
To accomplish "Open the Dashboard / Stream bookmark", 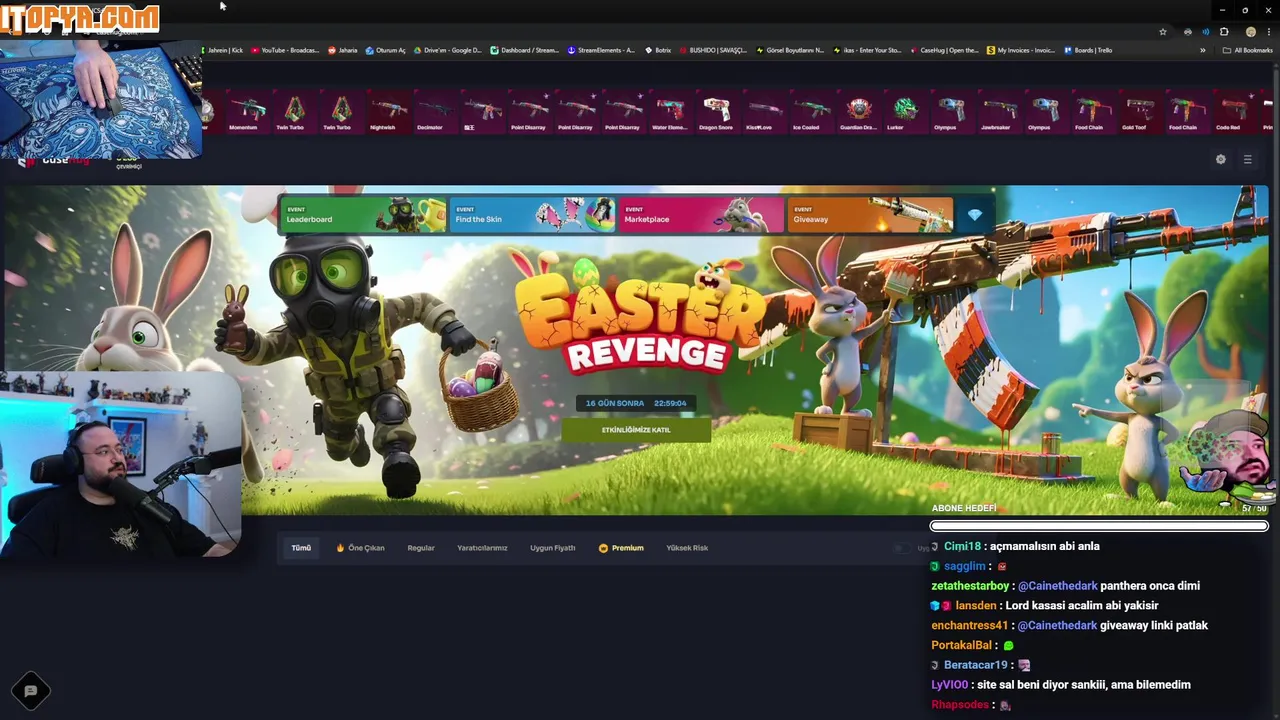I will coord(525,50).
